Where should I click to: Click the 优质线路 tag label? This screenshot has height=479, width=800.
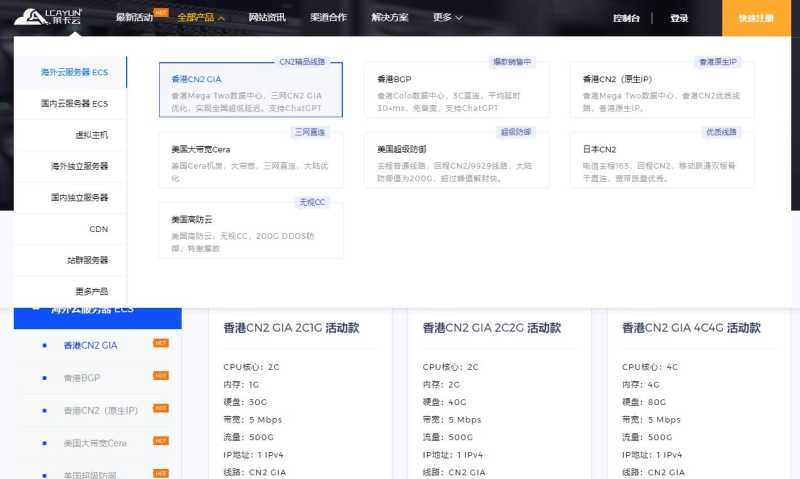[x=721, y=132]
